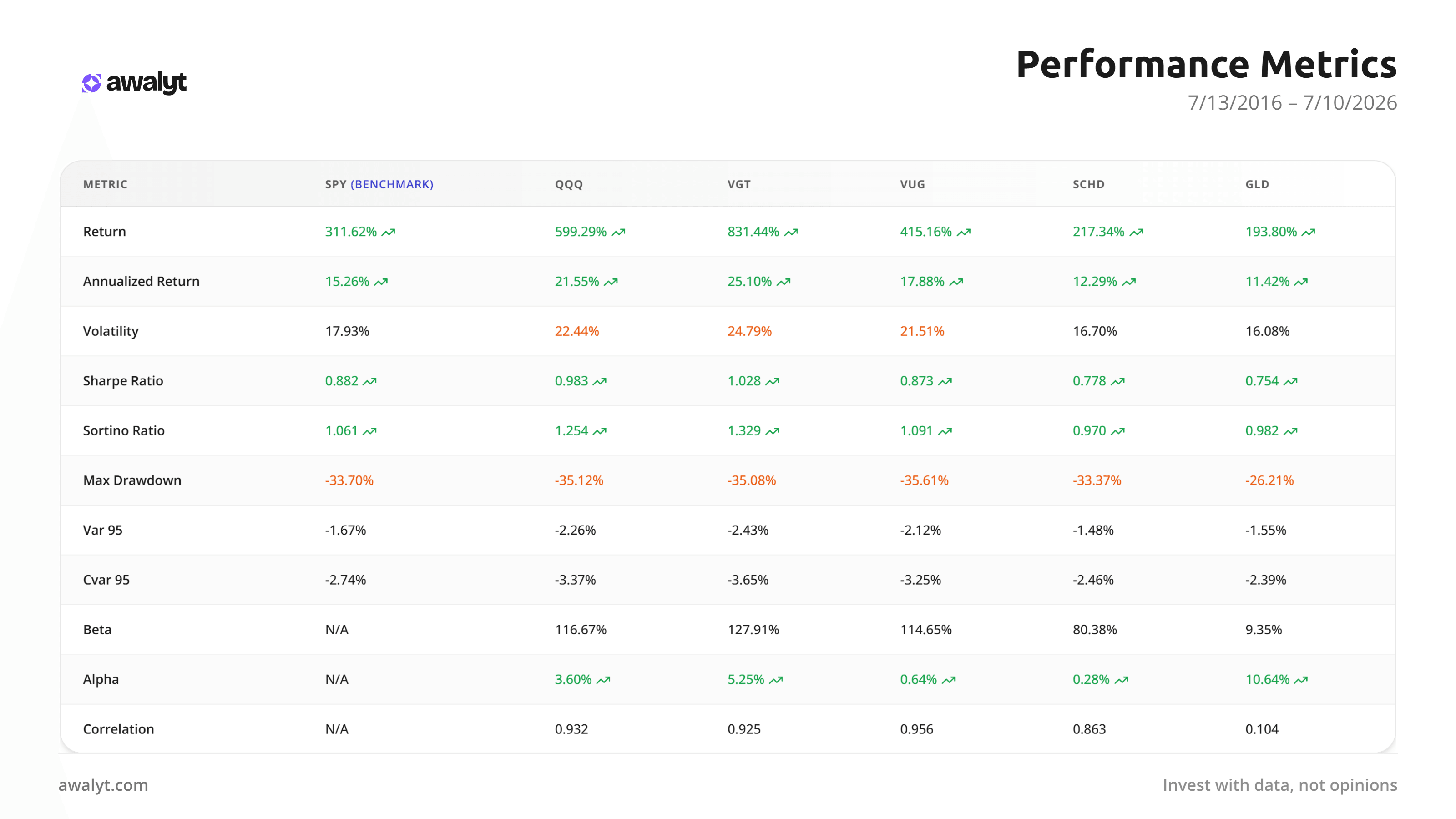Click the trend arrow next to 15.26% annualized return
1456x819 pixels.
pyautogui.click(x=381, y=282)
